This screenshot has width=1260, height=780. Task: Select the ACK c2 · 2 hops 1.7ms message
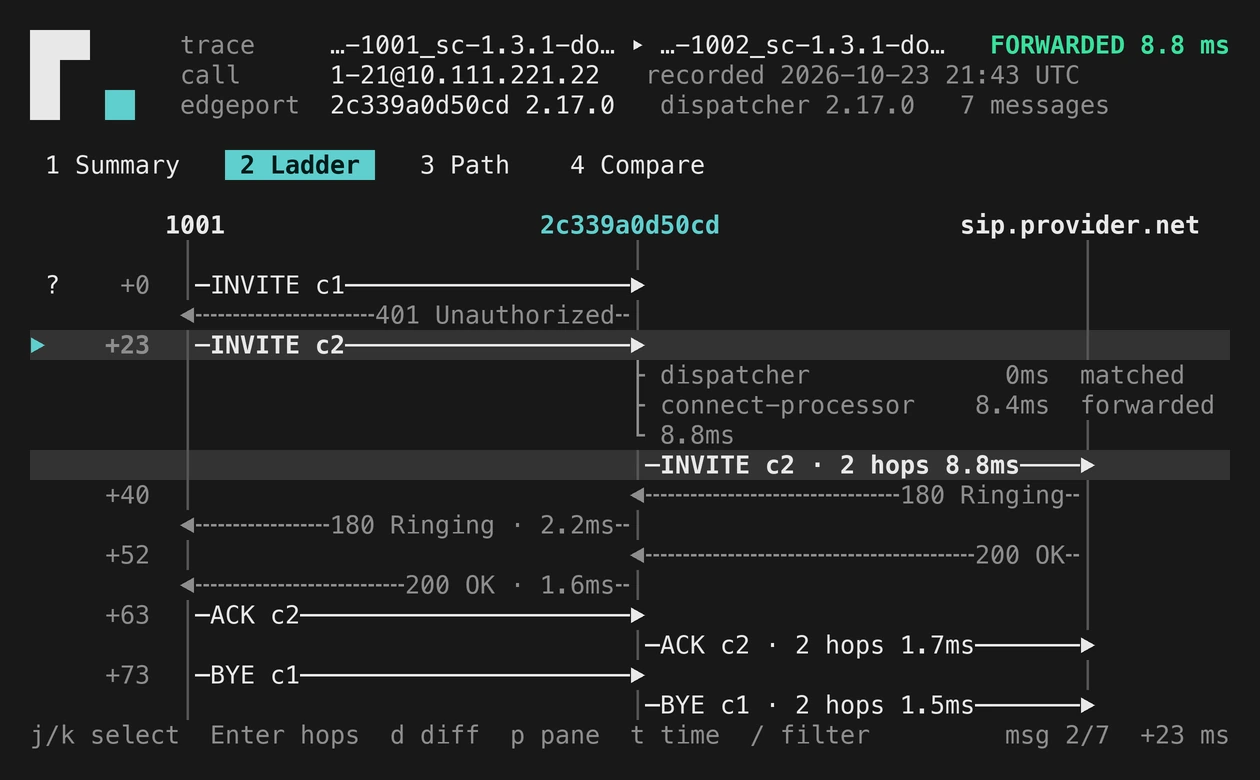[869, 645]
